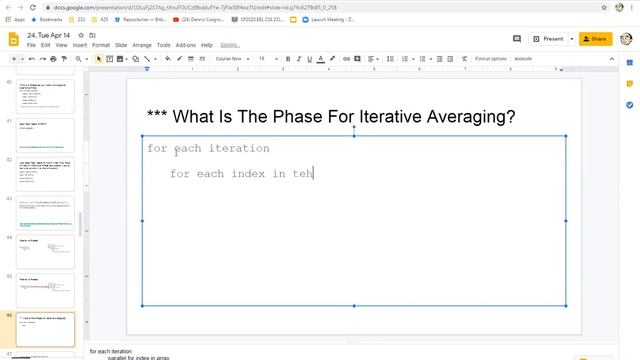
Task: Click the Border color pencil icon
Action: coord(179,59)
